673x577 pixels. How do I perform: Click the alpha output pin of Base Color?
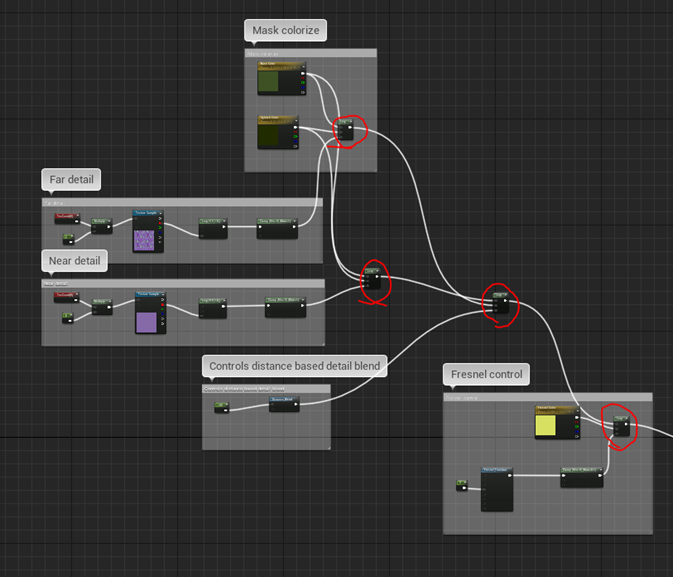pos(303,92)
